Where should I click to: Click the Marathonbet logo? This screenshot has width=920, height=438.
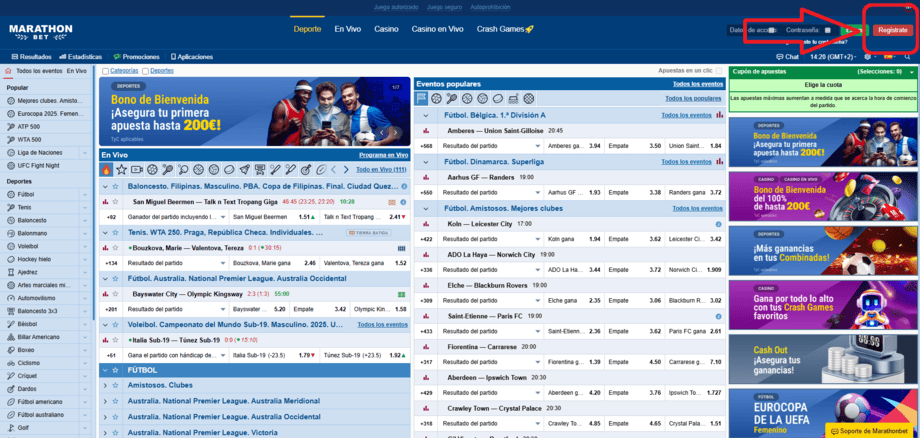tap(40, 32)
